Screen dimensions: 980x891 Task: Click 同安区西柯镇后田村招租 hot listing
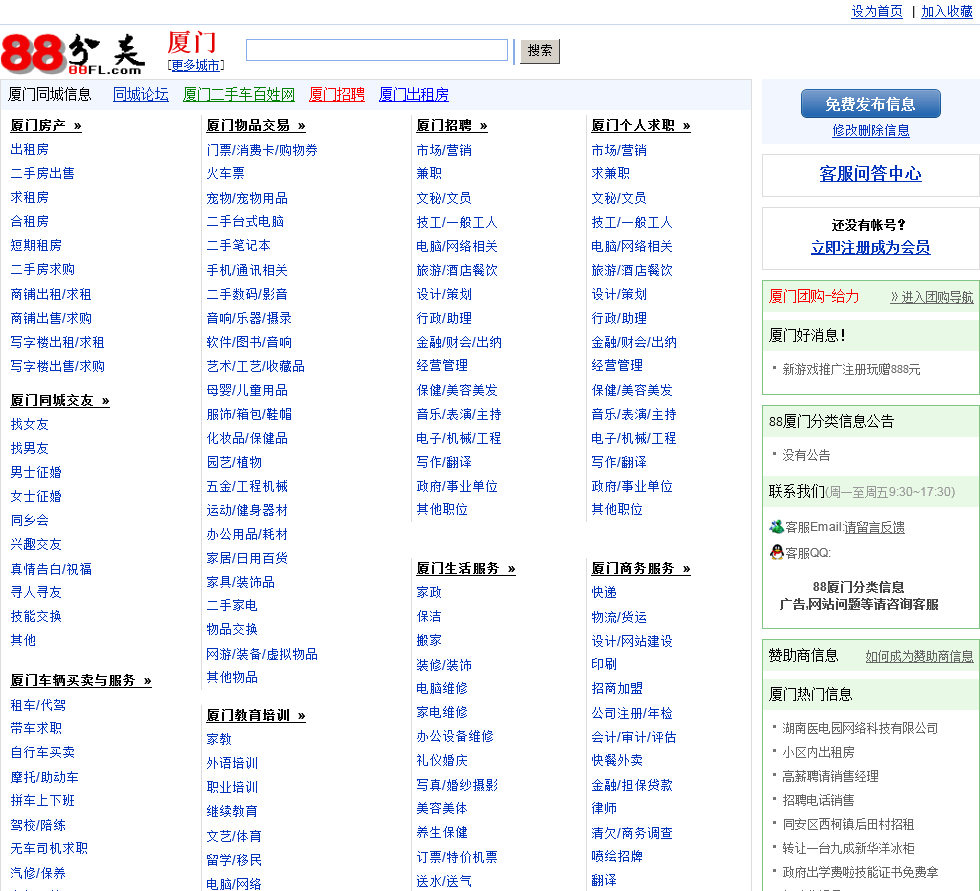pyautogui.click(x=848, y=825)
